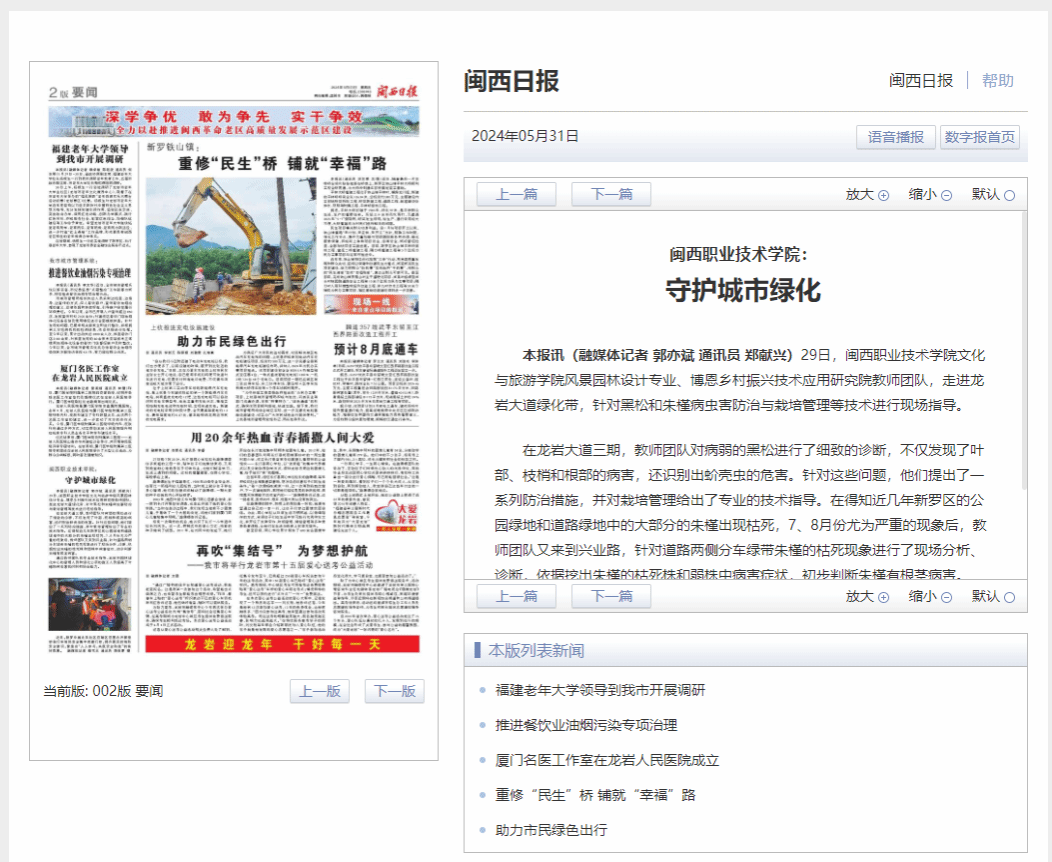The width and height of the screenshot is (1052, 862).
Task: Click the bottom 缩小 zoom-out minus icon
Action: coord(946,597)
